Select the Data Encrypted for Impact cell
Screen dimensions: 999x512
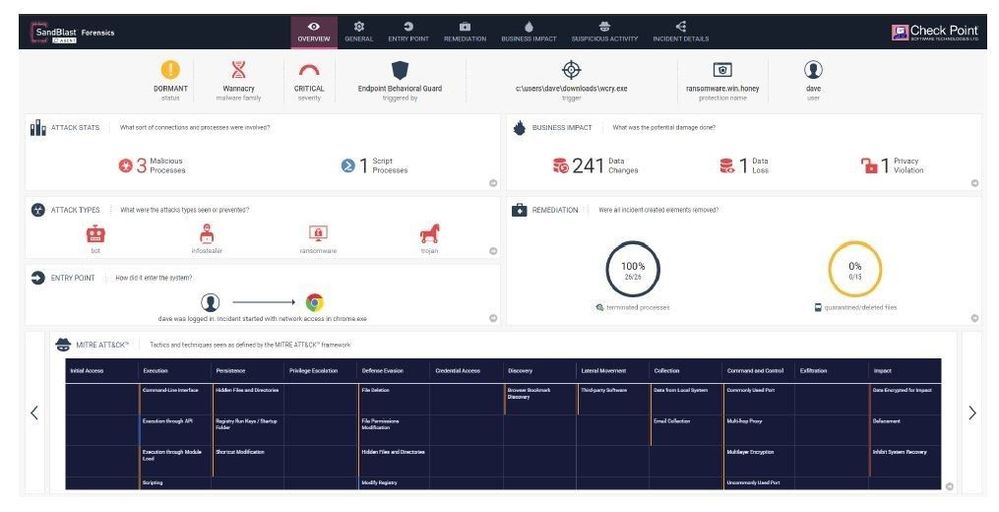coord(905,399)
